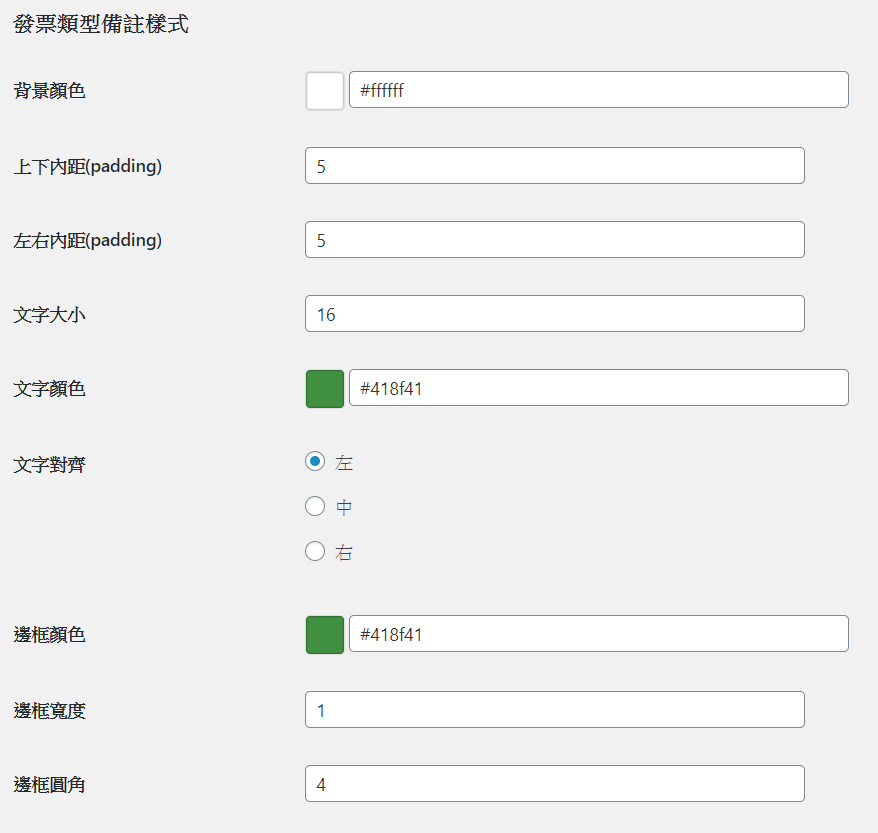Open the 邊框顏色 green color swatch
Screen dimensions: 878x833
point(325,635)
